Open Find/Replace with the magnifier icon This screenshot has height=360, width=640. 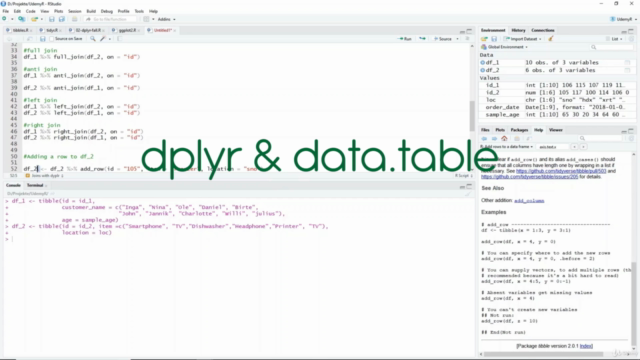93,39
